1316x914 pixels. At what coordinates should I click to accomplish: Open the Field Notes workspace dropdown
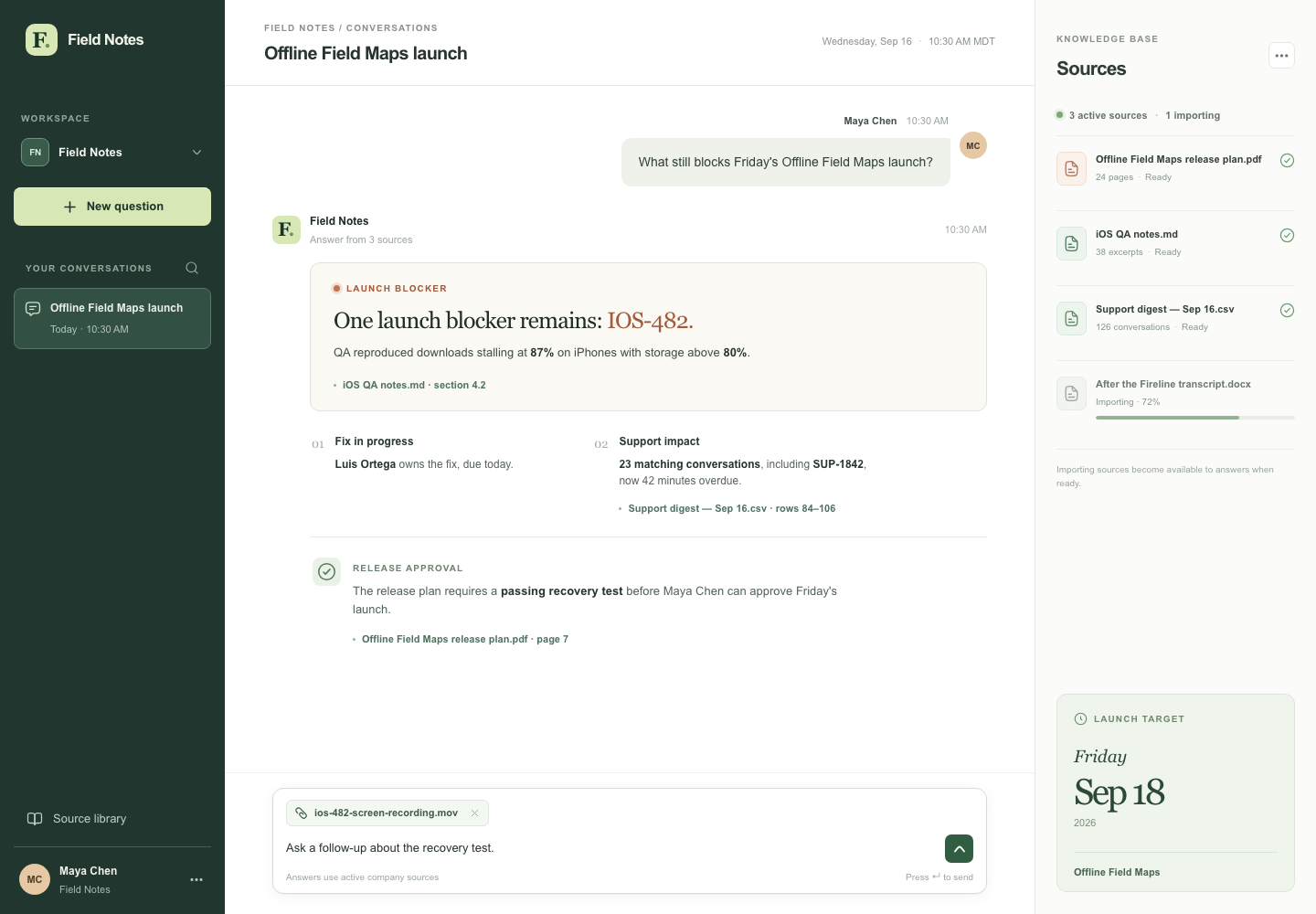click(x=112, y=152)
